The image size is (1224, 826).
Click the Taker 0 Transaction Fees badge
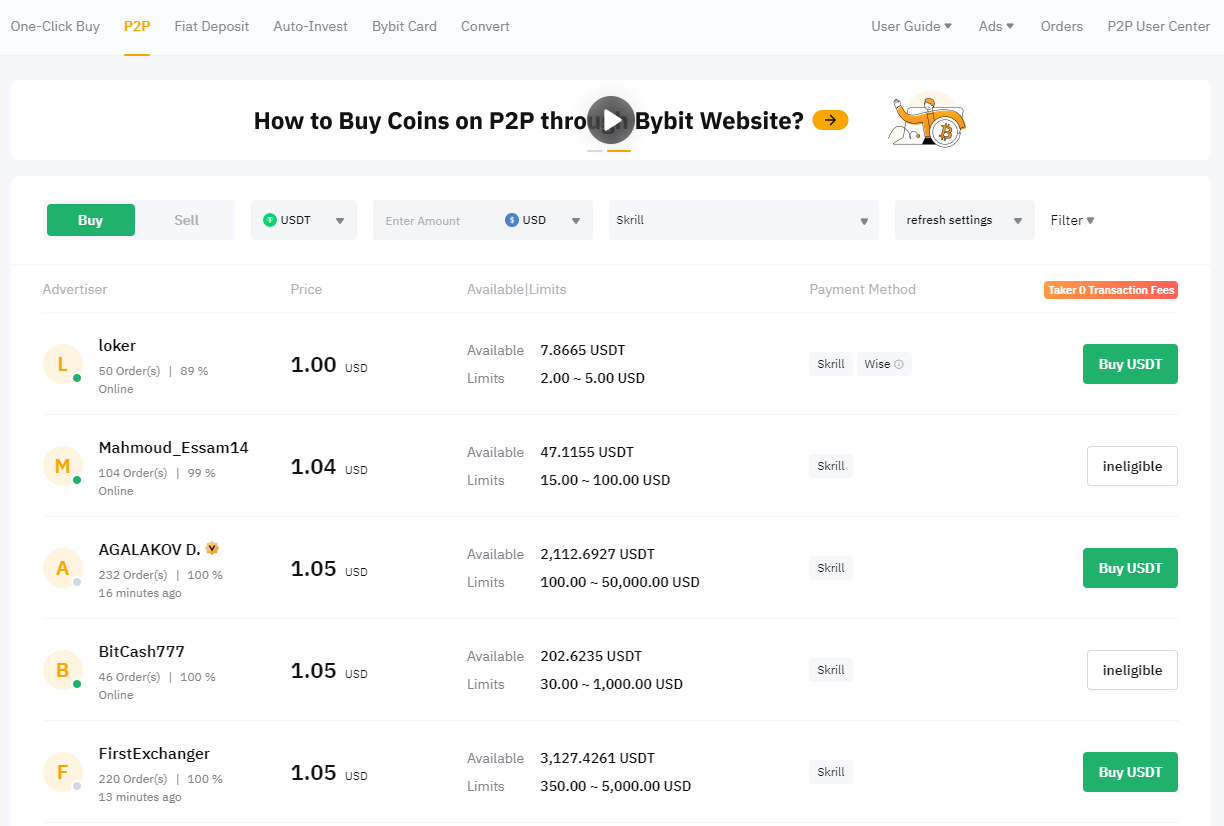coord(1111,290)
